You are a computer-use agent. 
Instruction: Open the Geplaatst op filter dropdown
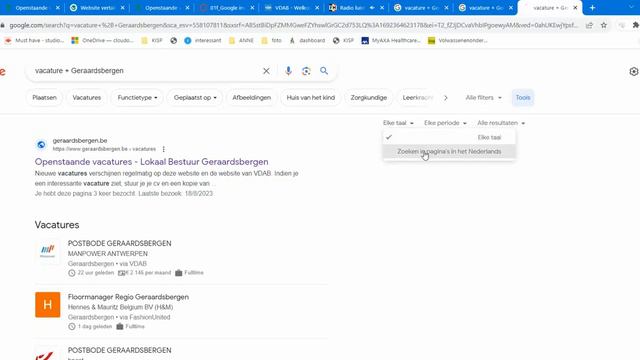195,98
